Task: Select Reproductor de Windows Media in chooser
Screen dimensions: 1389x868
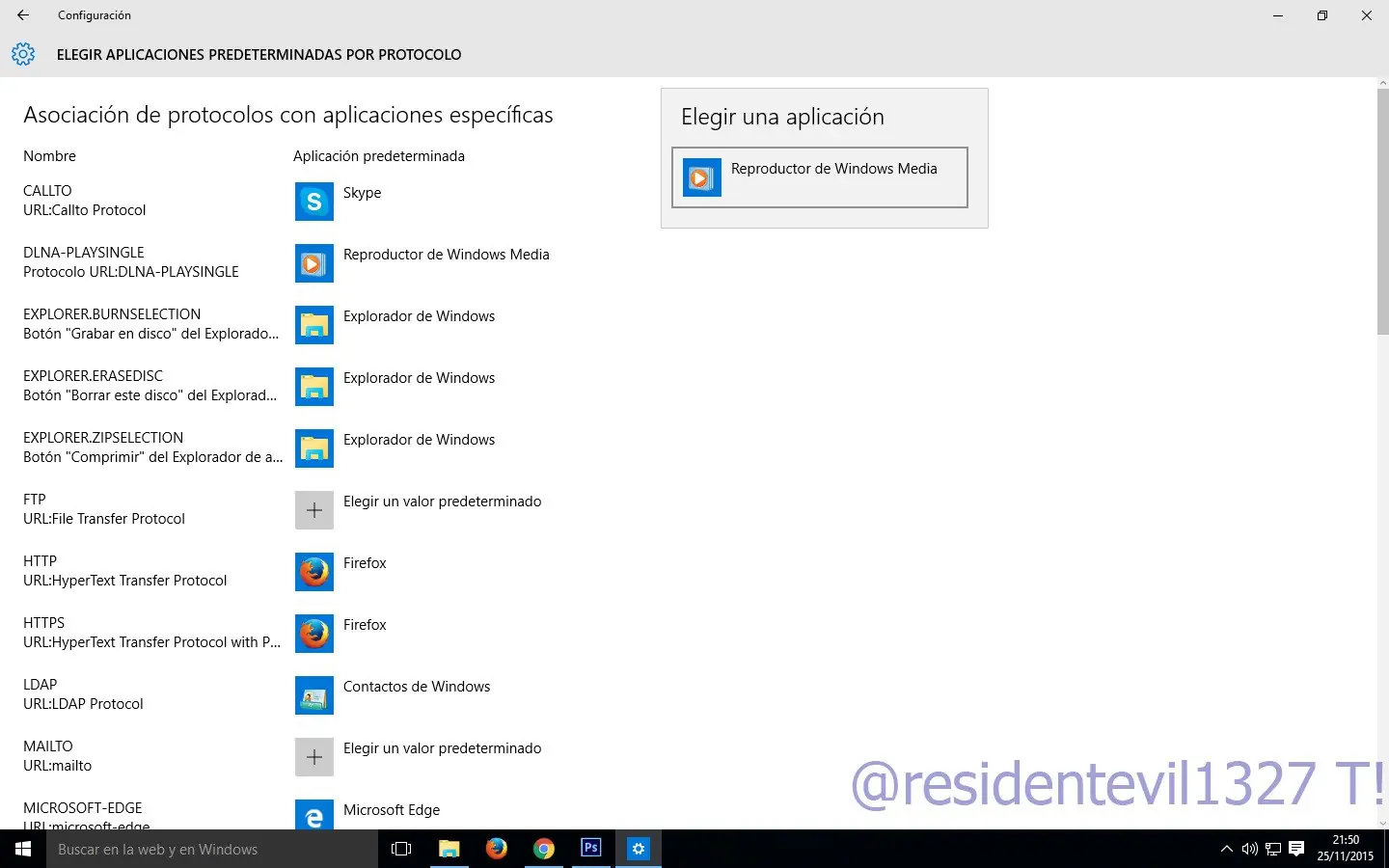Action: coord(820,177)
